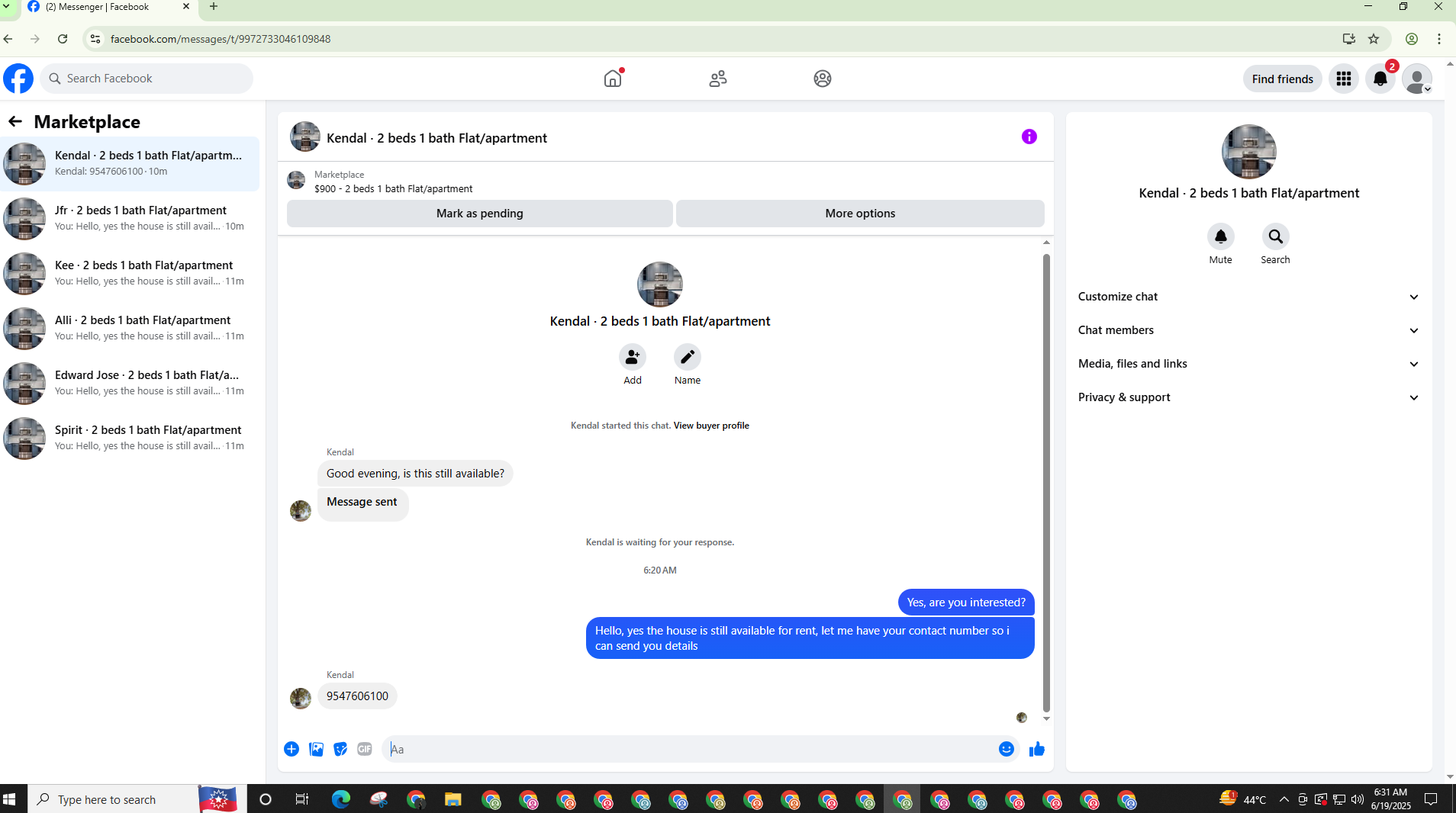View site information icon in address bar

point(95,39)
